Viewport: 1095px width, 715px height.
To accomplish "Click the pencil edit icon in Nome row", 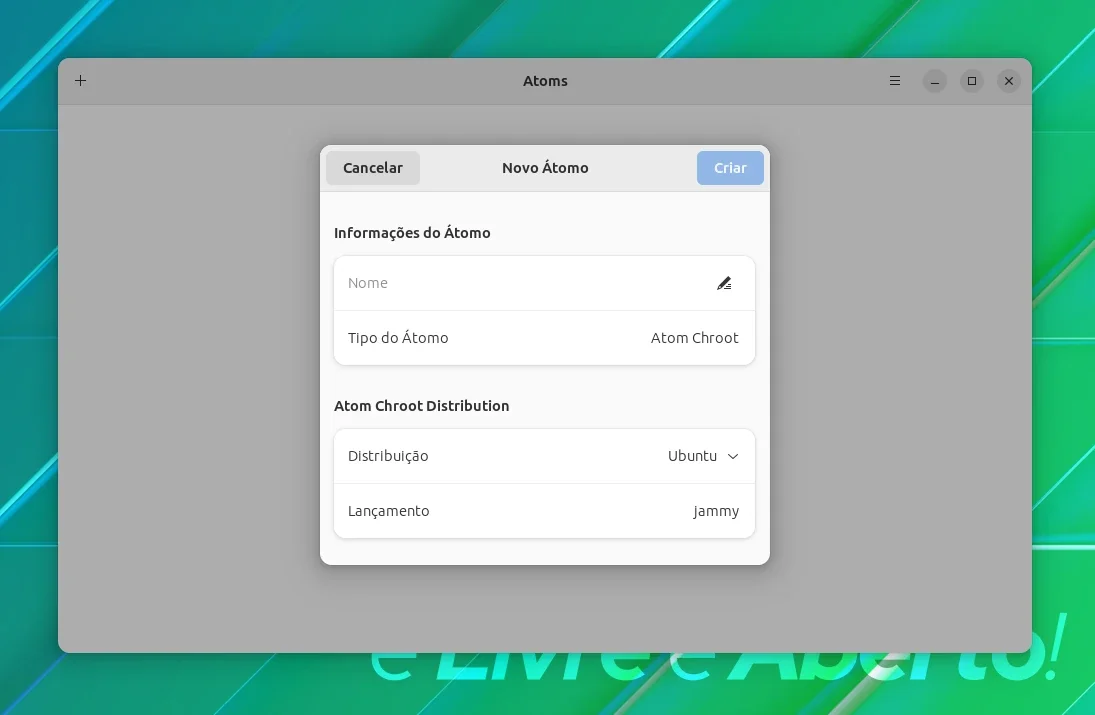I will coord(724,283).
